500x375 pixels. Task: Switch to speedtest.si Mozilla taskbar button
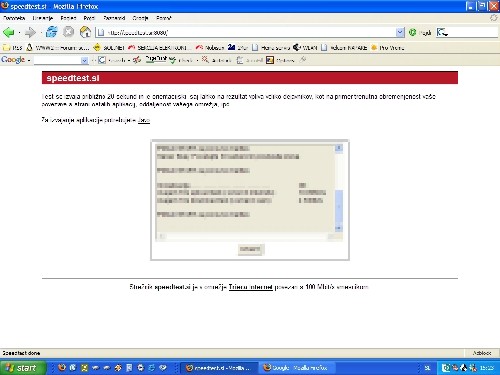coord(220,368)
